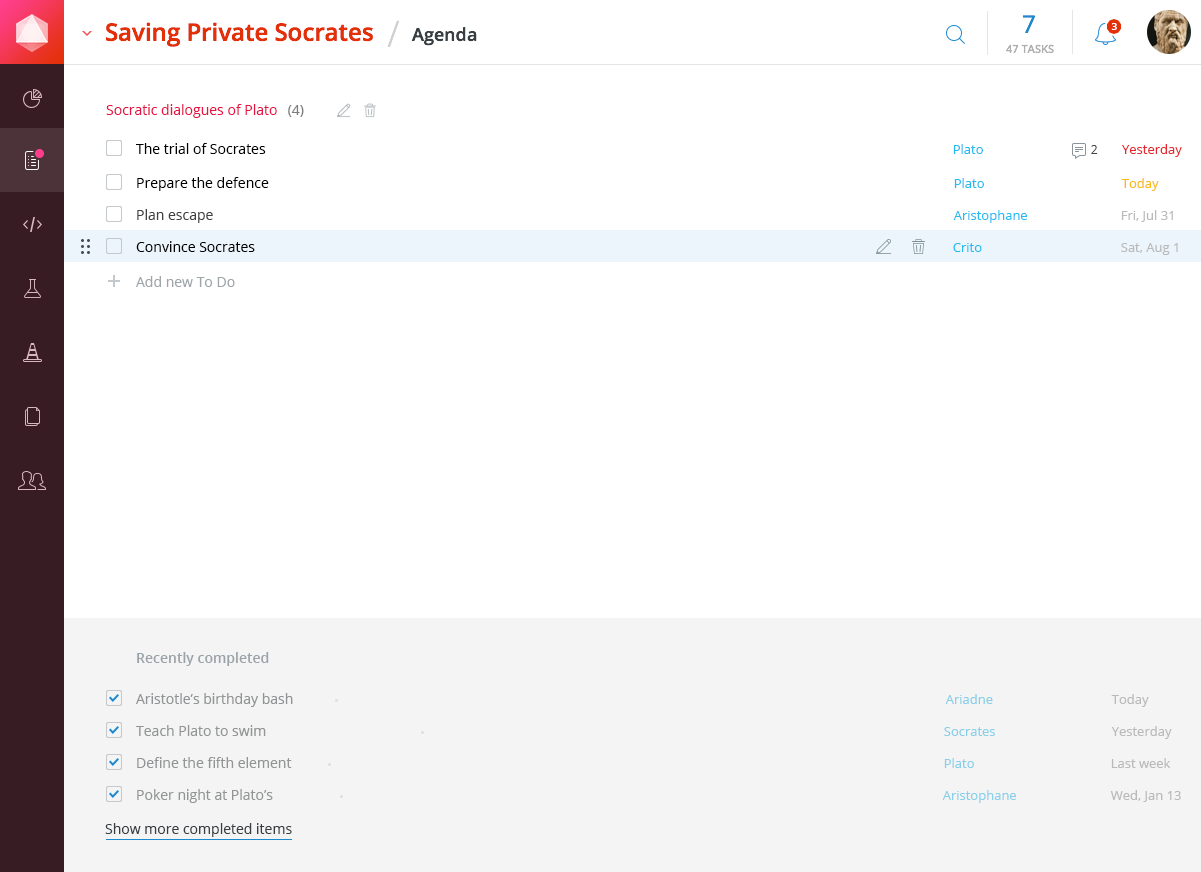Click 'Show more completed items'
Viewport: 1201px width, 872px height.
(x=198, y=828)
